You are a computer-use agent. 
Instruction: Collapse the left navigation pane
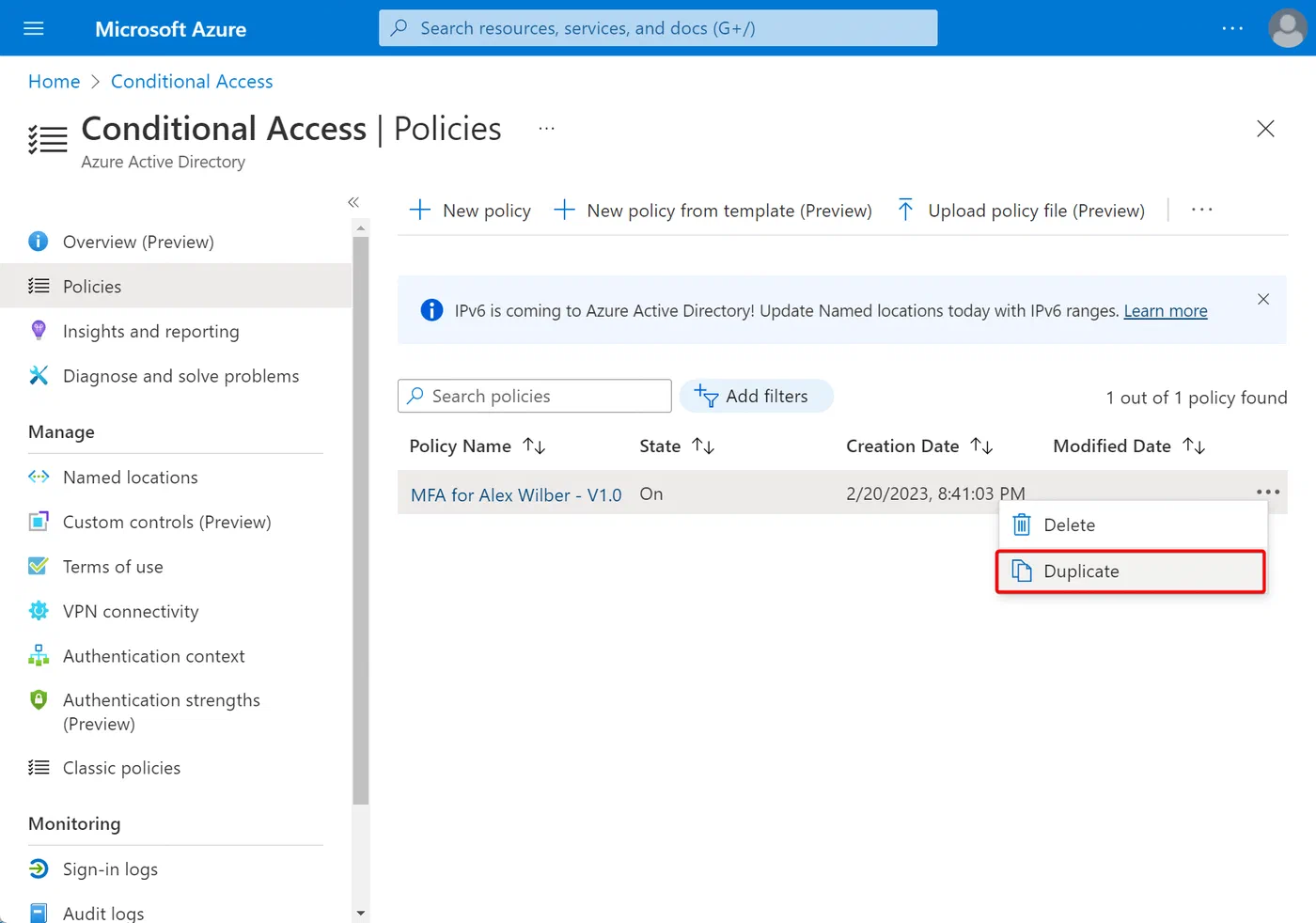[353, 202]
